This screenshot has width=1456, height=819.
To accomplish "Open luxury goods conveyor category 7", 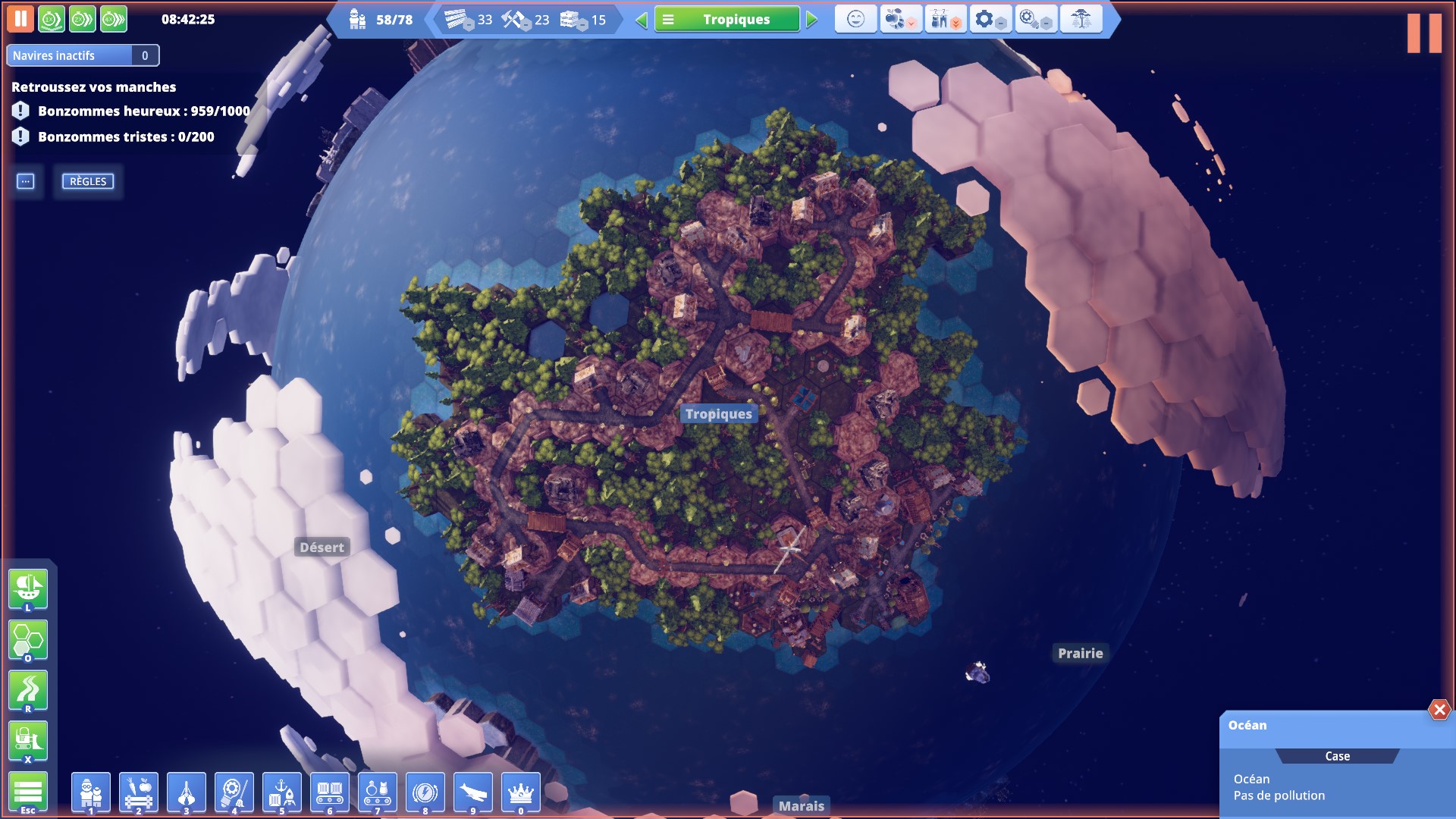I will click(x=378, y=793).
